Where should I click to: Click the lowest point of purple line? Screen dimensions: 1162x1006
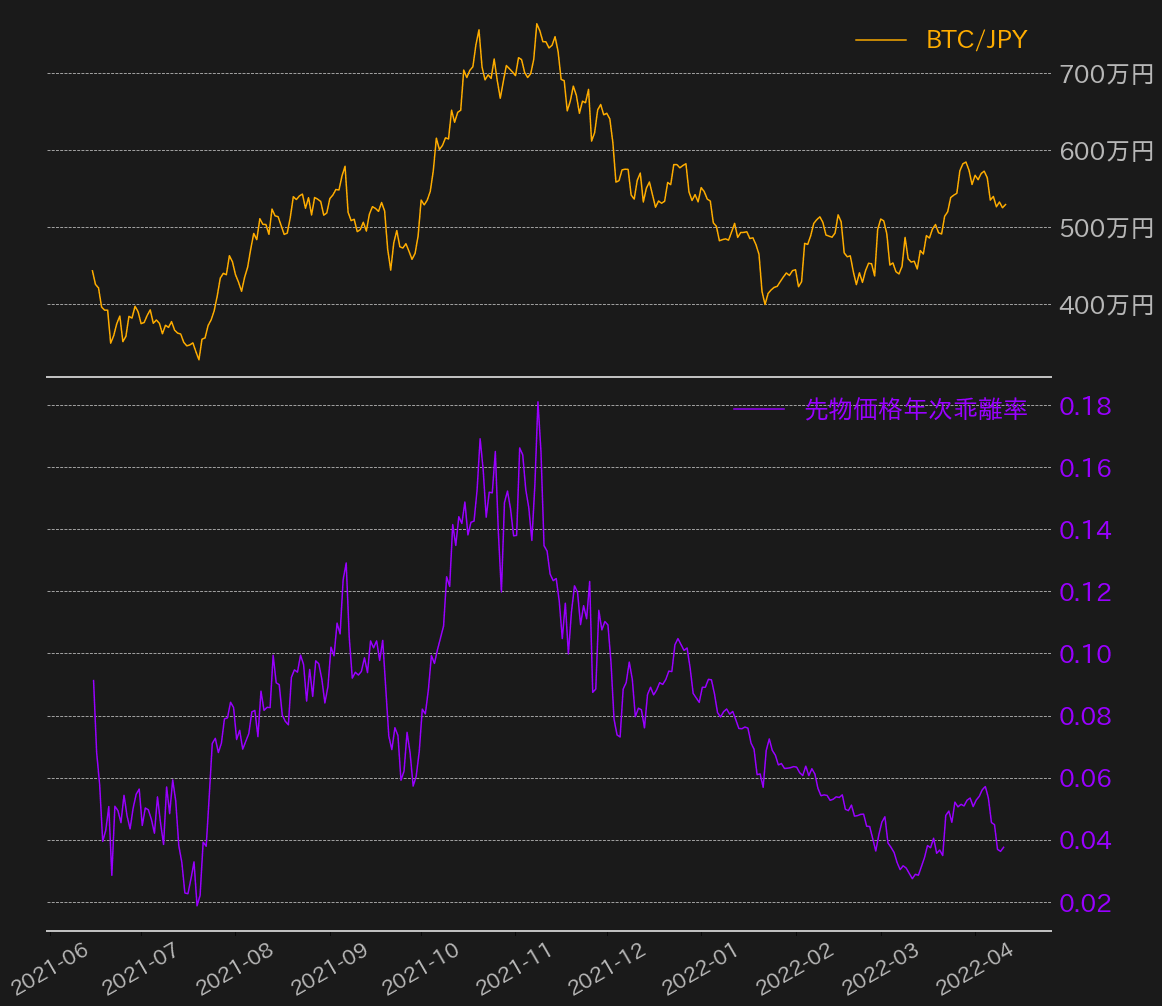click(x=197, y=905)
